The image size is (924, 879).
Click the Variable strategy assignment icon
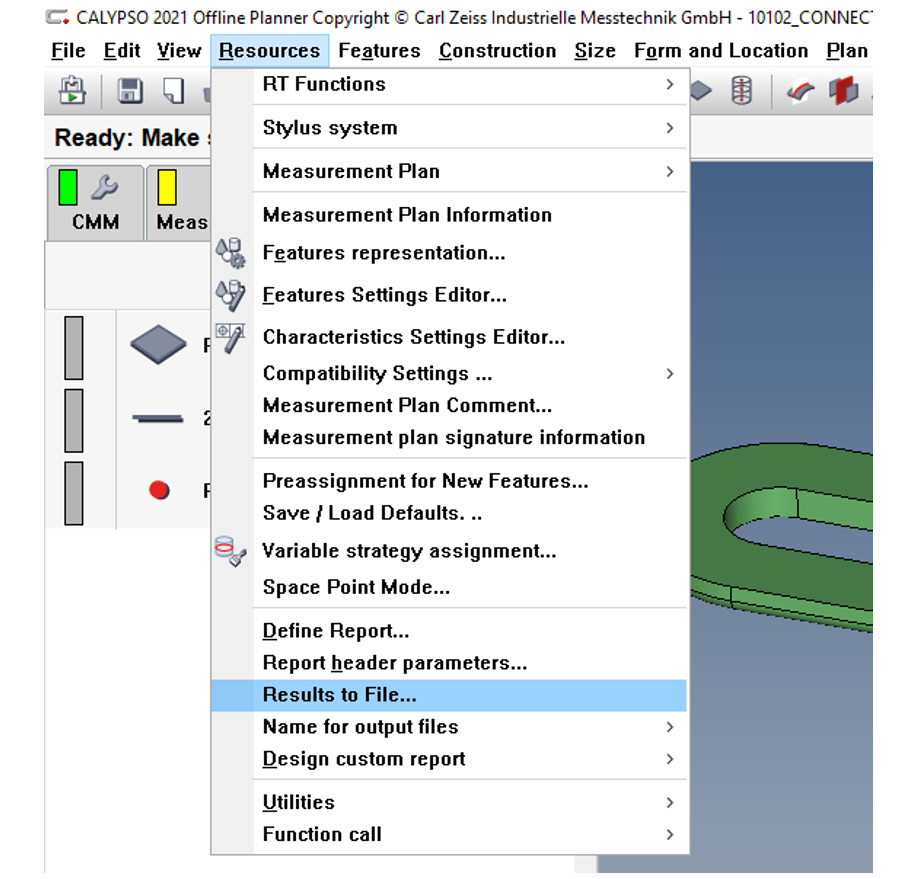230,551
